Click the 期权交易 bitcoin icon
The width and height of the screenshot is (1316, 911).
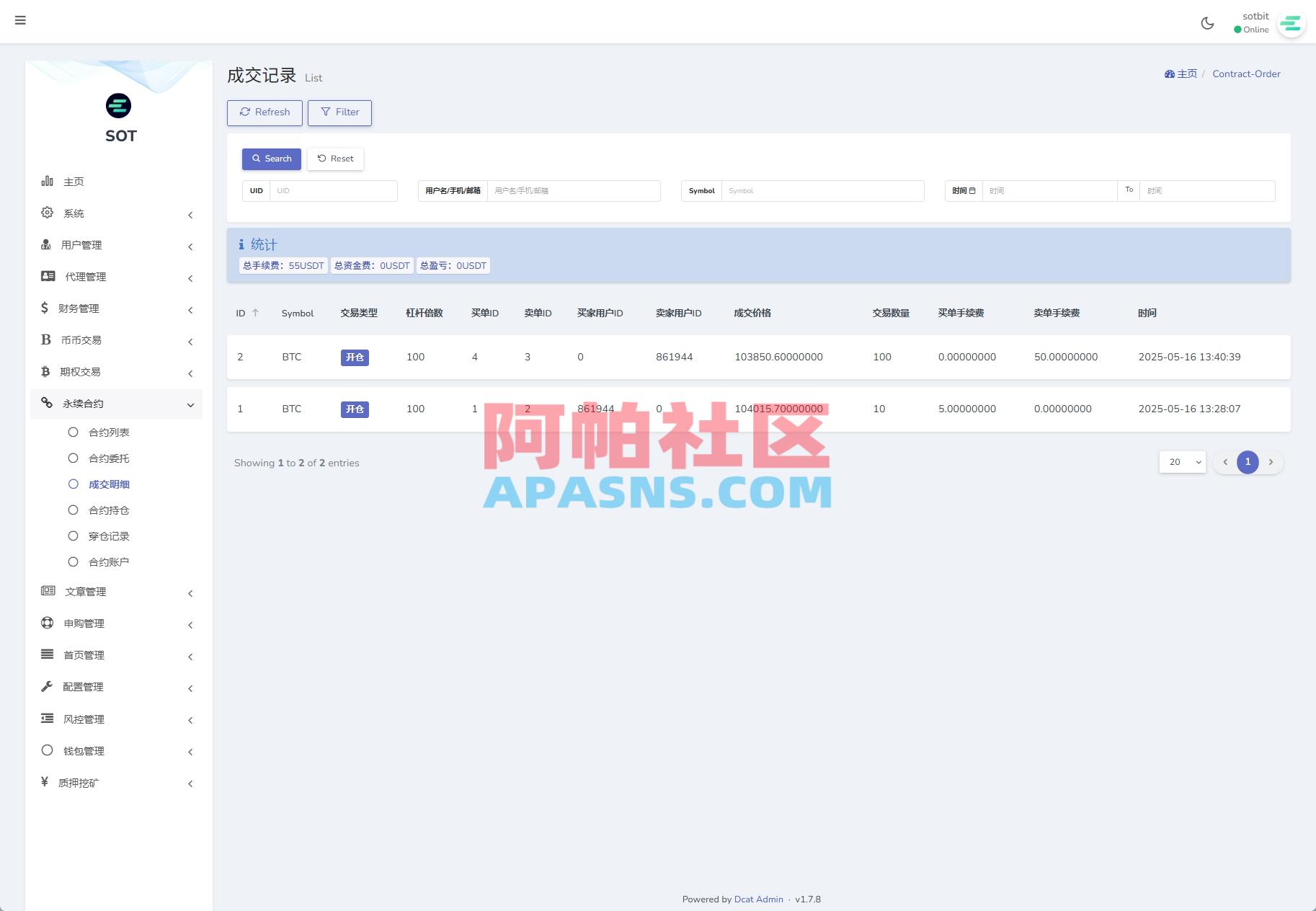point(45,371)
